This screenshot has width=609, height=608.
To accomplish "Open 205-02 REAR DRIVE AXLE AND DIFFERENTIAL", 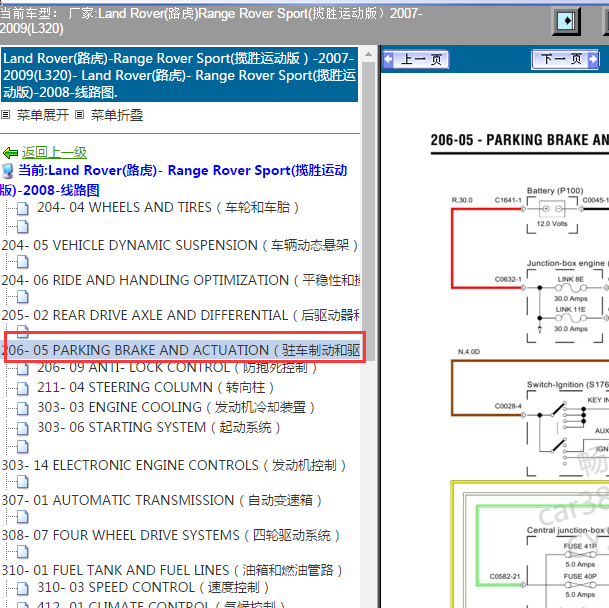I will click(181, 315).
